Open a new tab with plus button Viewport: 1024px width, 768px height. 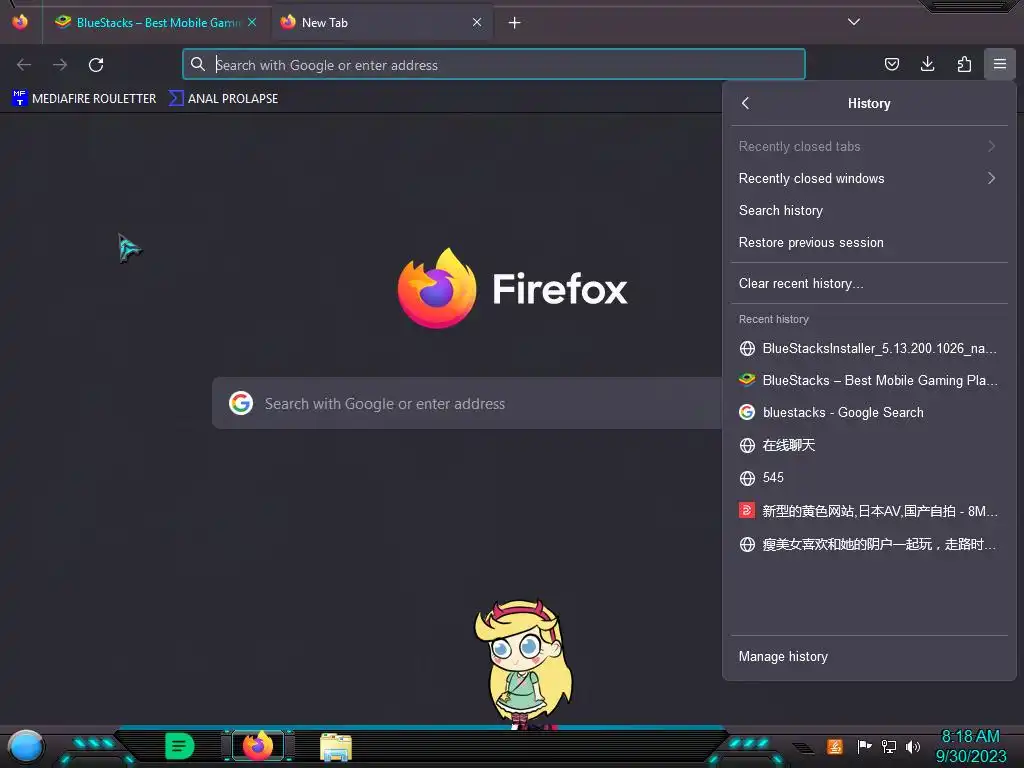515,23
